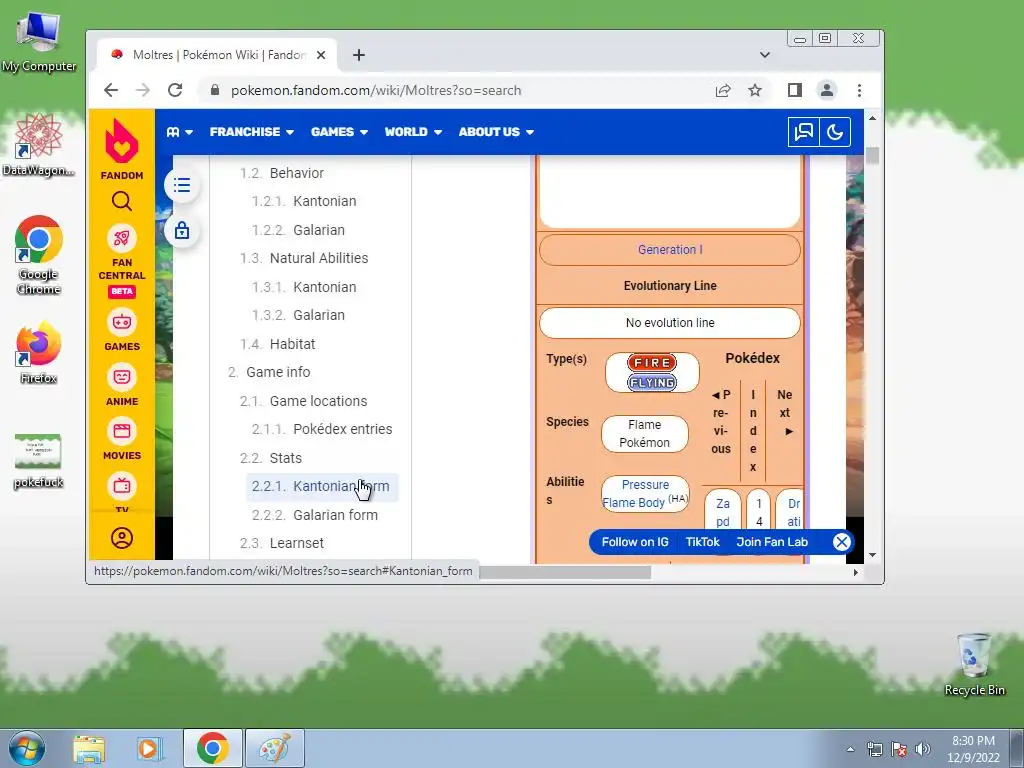Jump to 1.2.1 Kantonian section
Image resolution: width=1024 pixels, height=768 pixels.
(304, 201)
